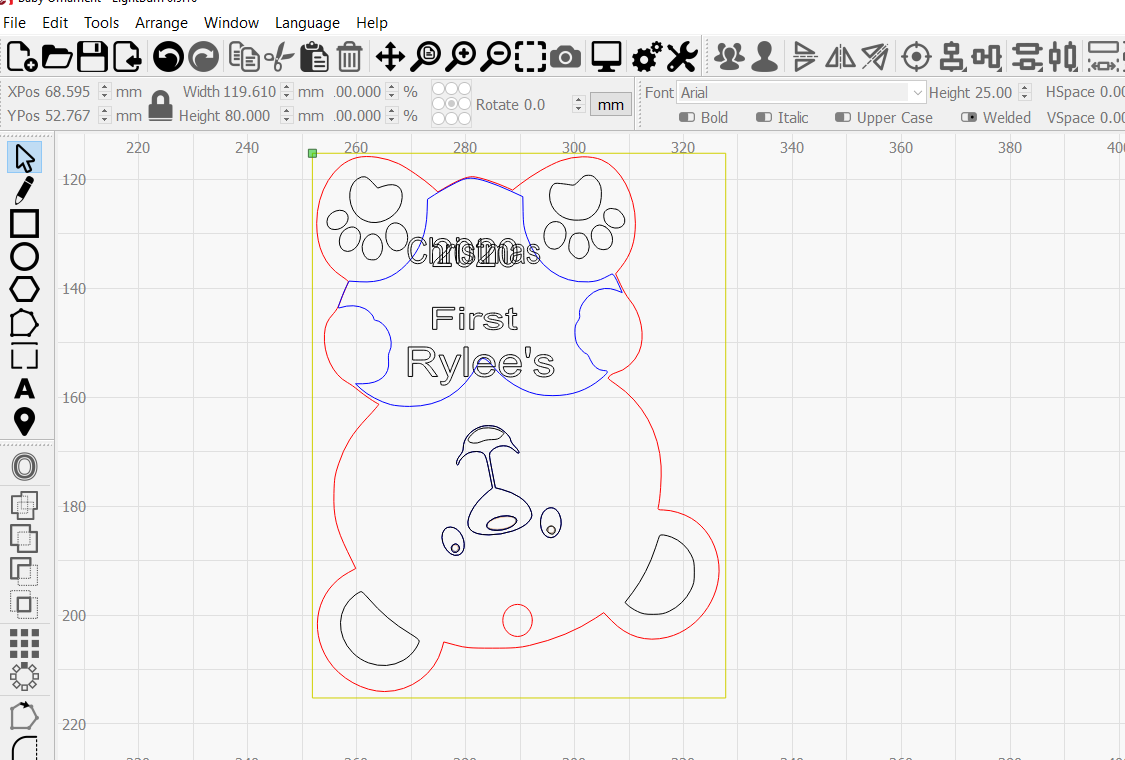The image size is (1125, 760).
Task: Zoom in on the workspace
Action: click(461, 57)
